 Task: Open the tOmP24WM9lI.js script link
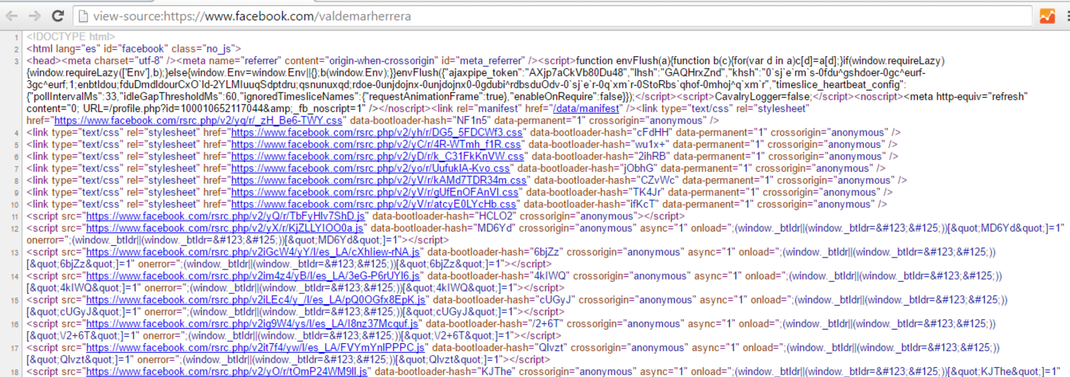click(x=227, y=372)
